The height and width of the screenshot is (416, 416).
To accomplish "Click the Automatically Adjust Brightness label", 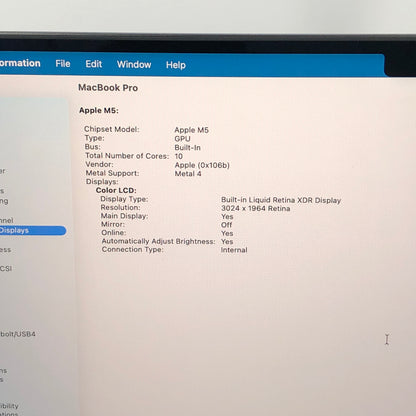I will click(158, 241).
